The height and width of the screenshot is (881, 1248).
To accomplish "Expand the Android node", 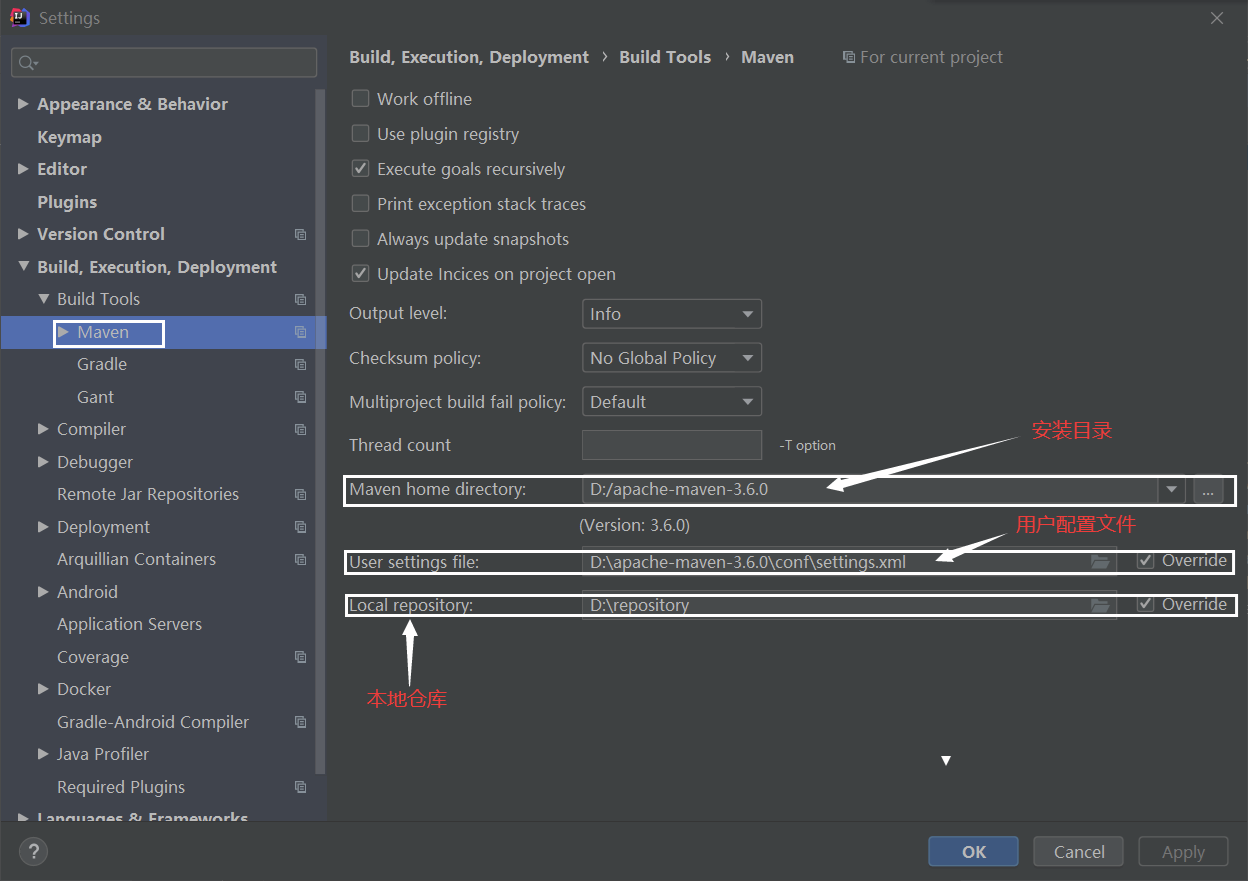I will click(43, 592).
